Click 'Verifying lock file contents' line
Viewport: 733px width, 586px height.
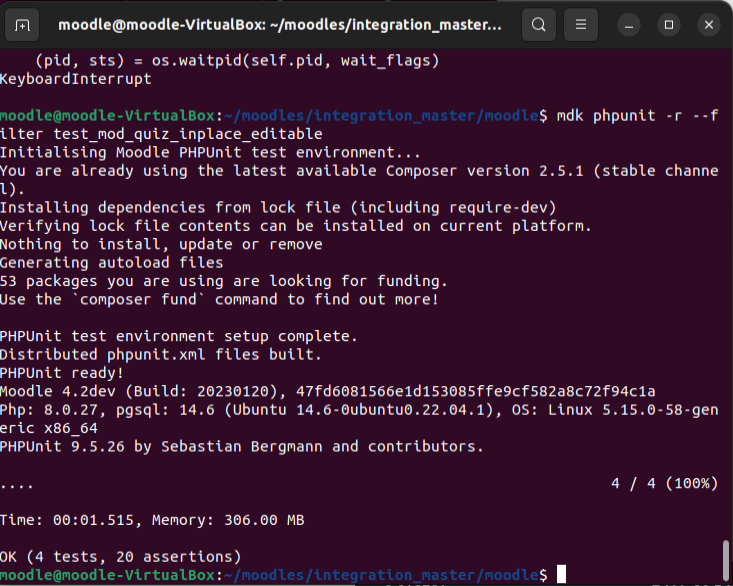(296, 226)
